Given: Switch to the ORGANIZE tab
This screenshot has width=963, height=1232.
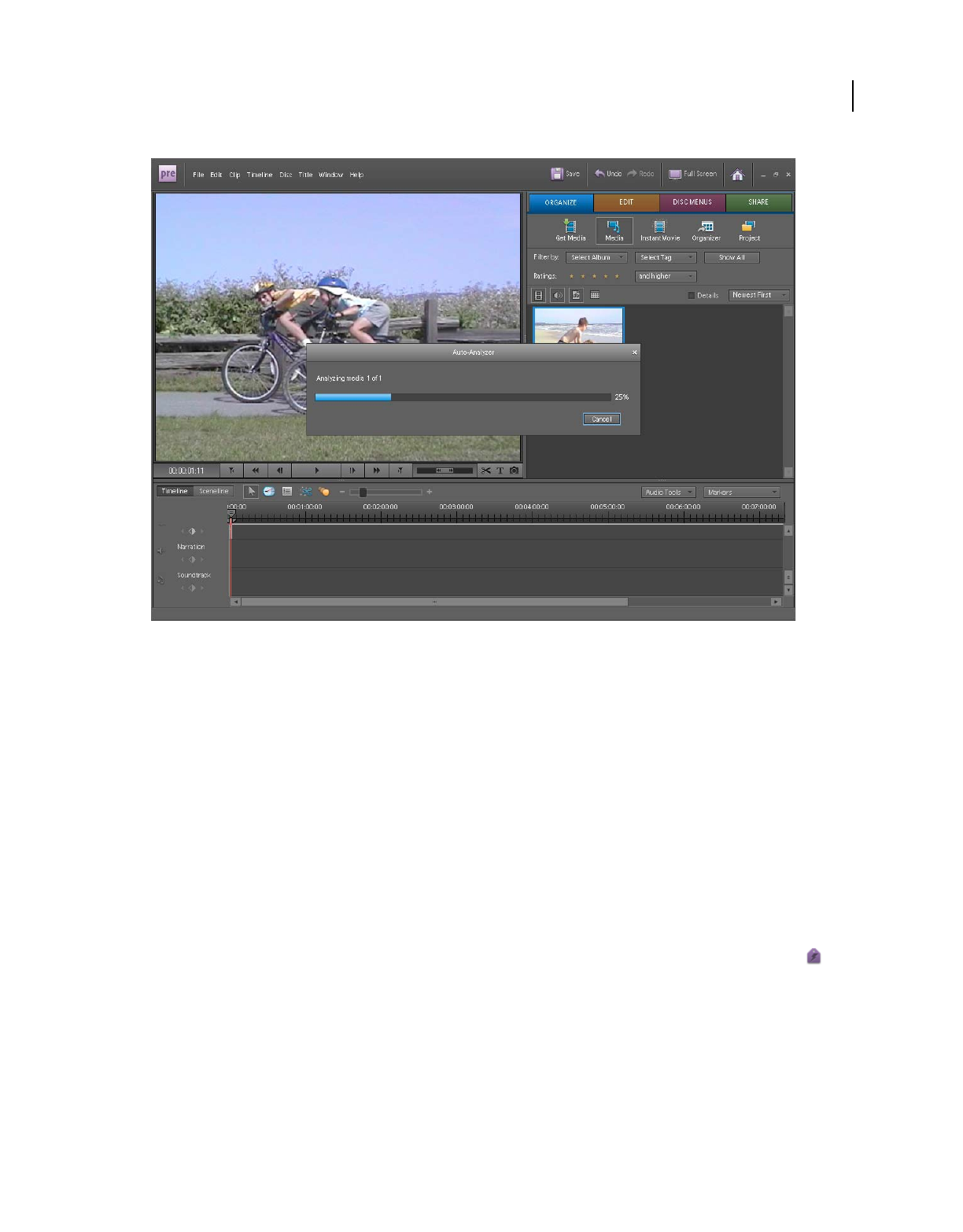Looking at the screenshot, I should click(x=561, y=202).
